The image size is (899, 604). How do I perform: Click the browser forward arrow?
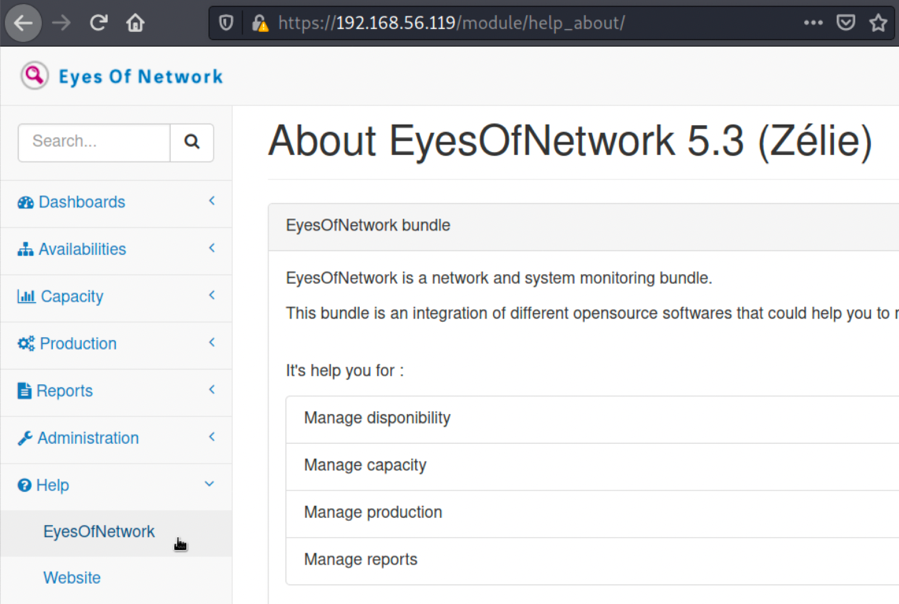(x=61, y=23)
